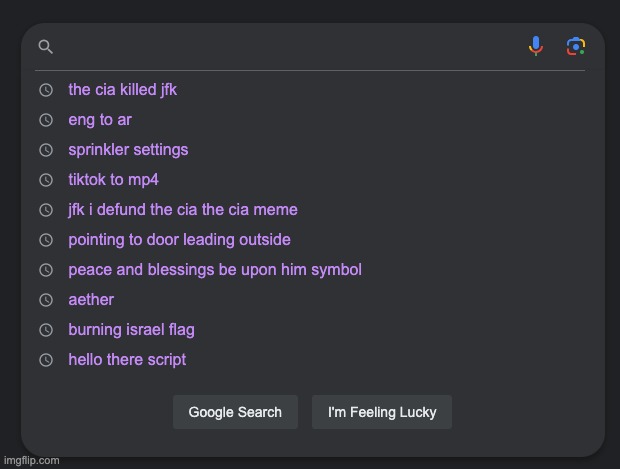Pick the 'tiktok to mp4' suggestion
The image size is (620, 469).
[x=113, y=180]
